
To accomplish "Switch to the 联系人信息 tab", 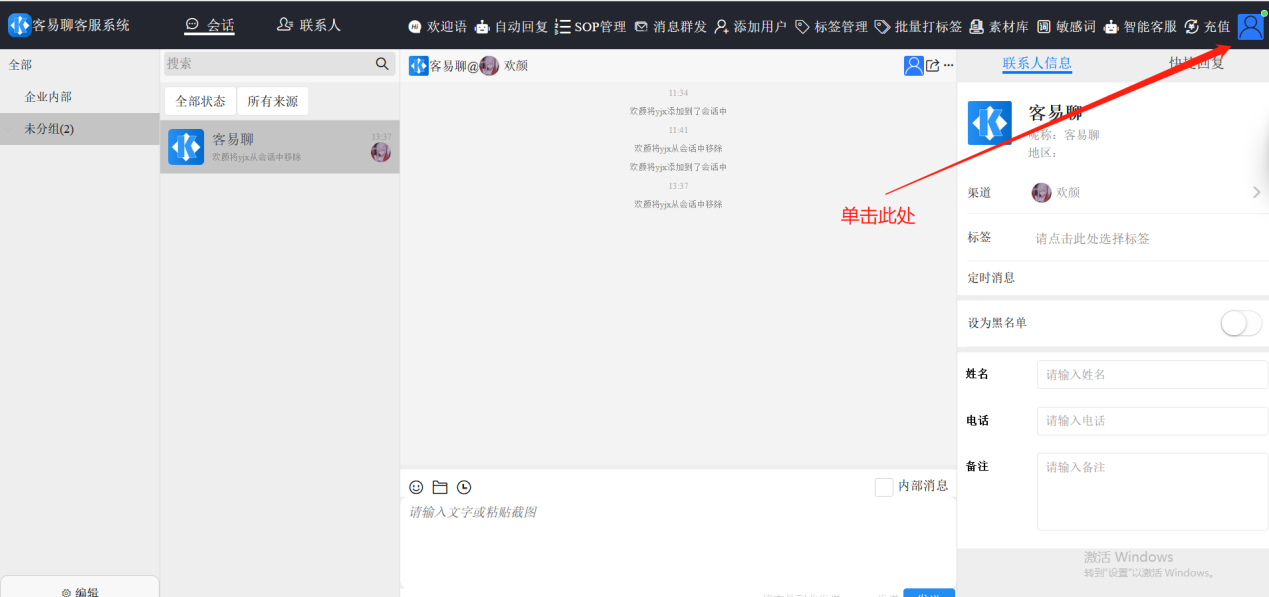I will click(1037, 63).
